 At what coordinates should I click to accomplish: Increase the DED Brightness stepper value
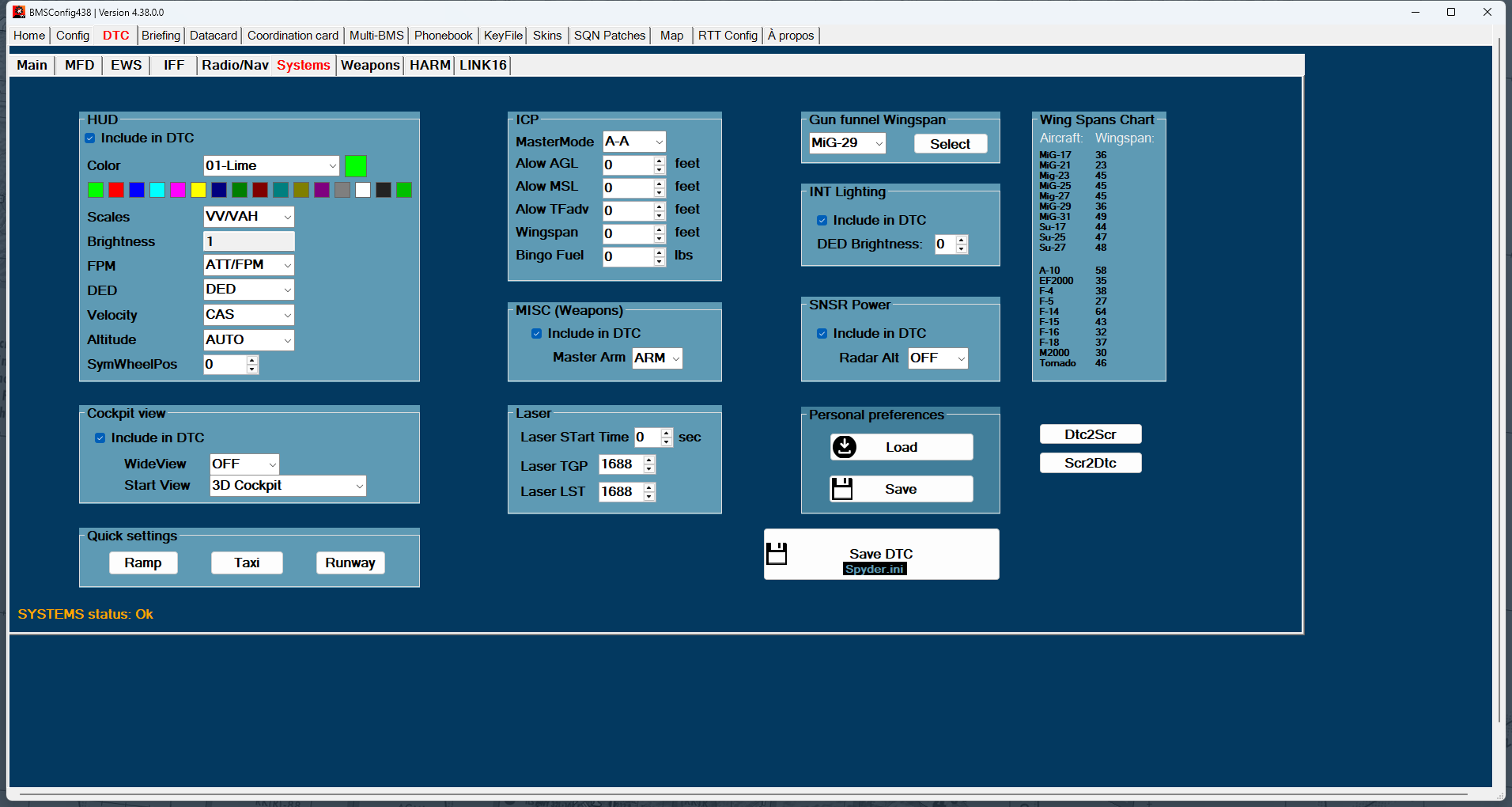coord(962,240)
